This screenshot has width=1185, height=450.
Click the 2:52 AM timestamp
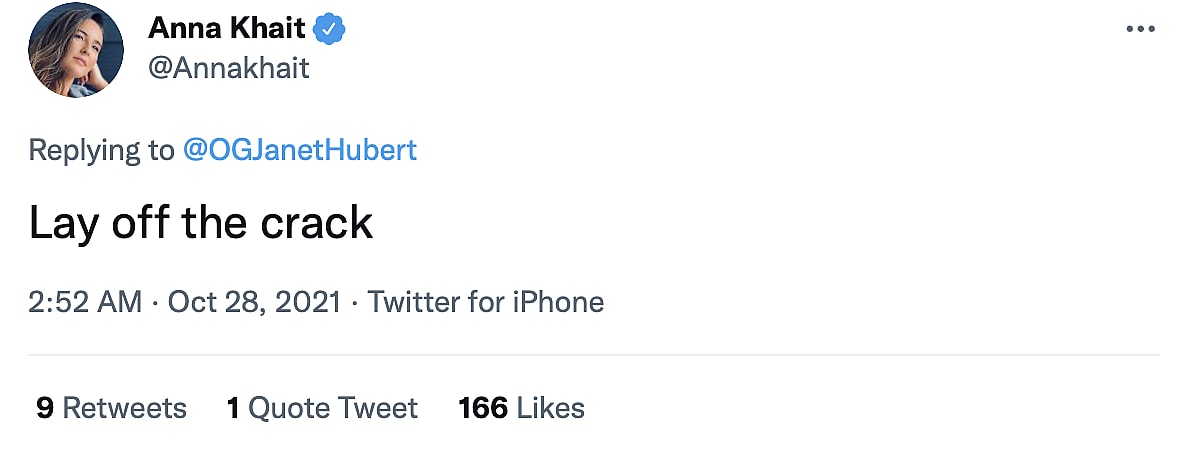[x=85, y=302]
